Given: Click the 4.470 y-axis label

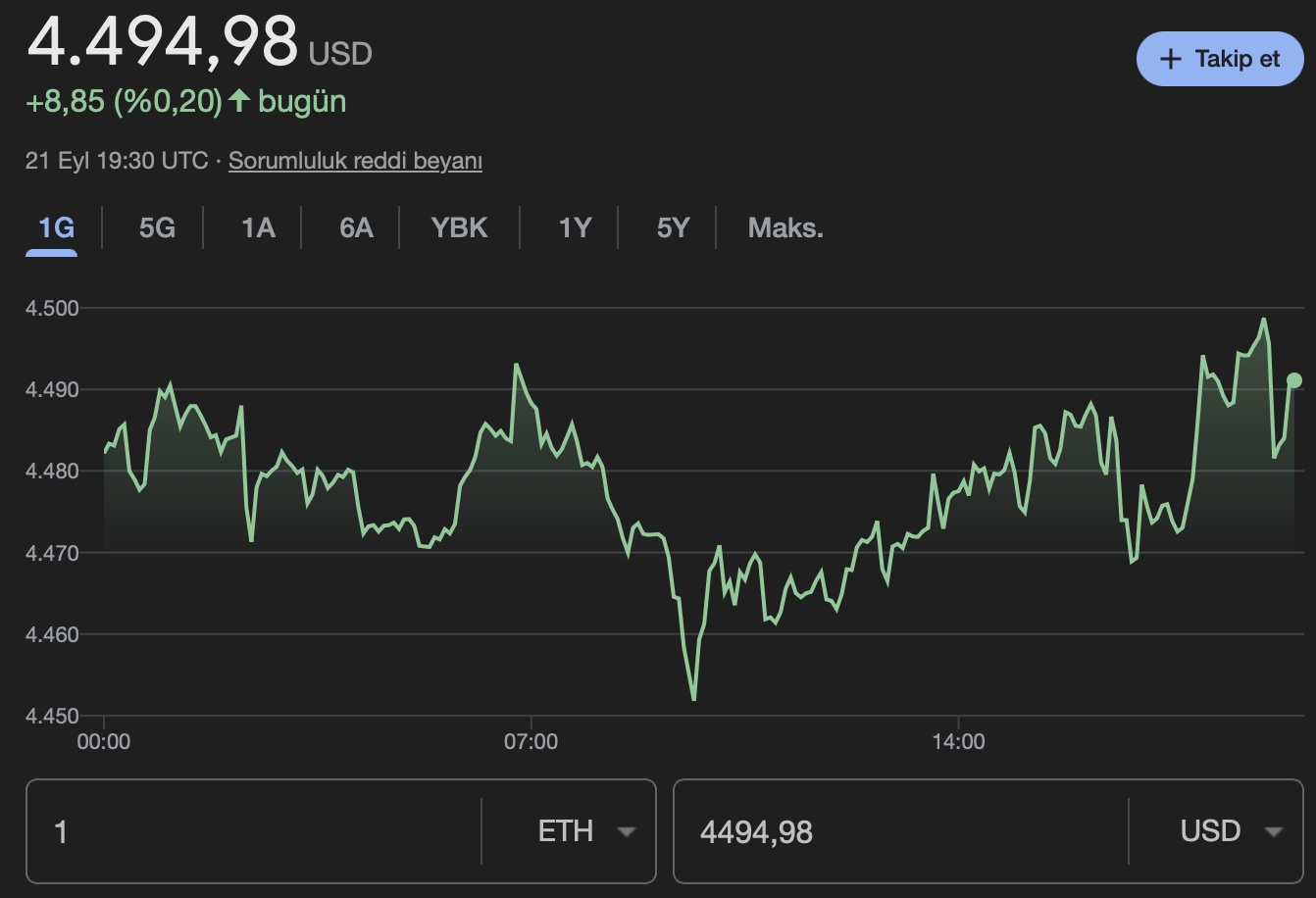Looking at the screenshot, I should (x=52, y=553).
